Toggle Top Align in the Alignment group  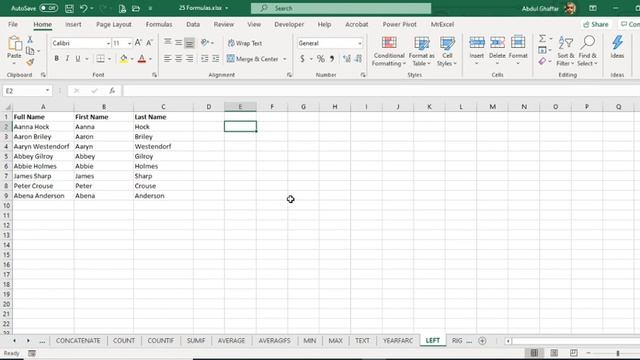point(167,42)
